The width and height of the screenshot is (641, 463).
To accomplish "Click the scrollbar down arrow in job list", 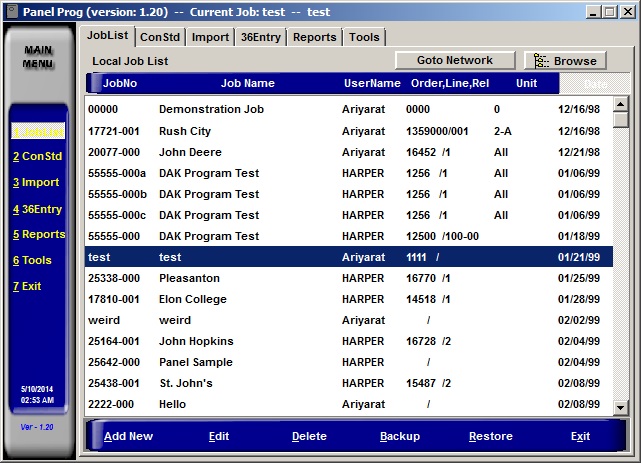I will (620, 407).
